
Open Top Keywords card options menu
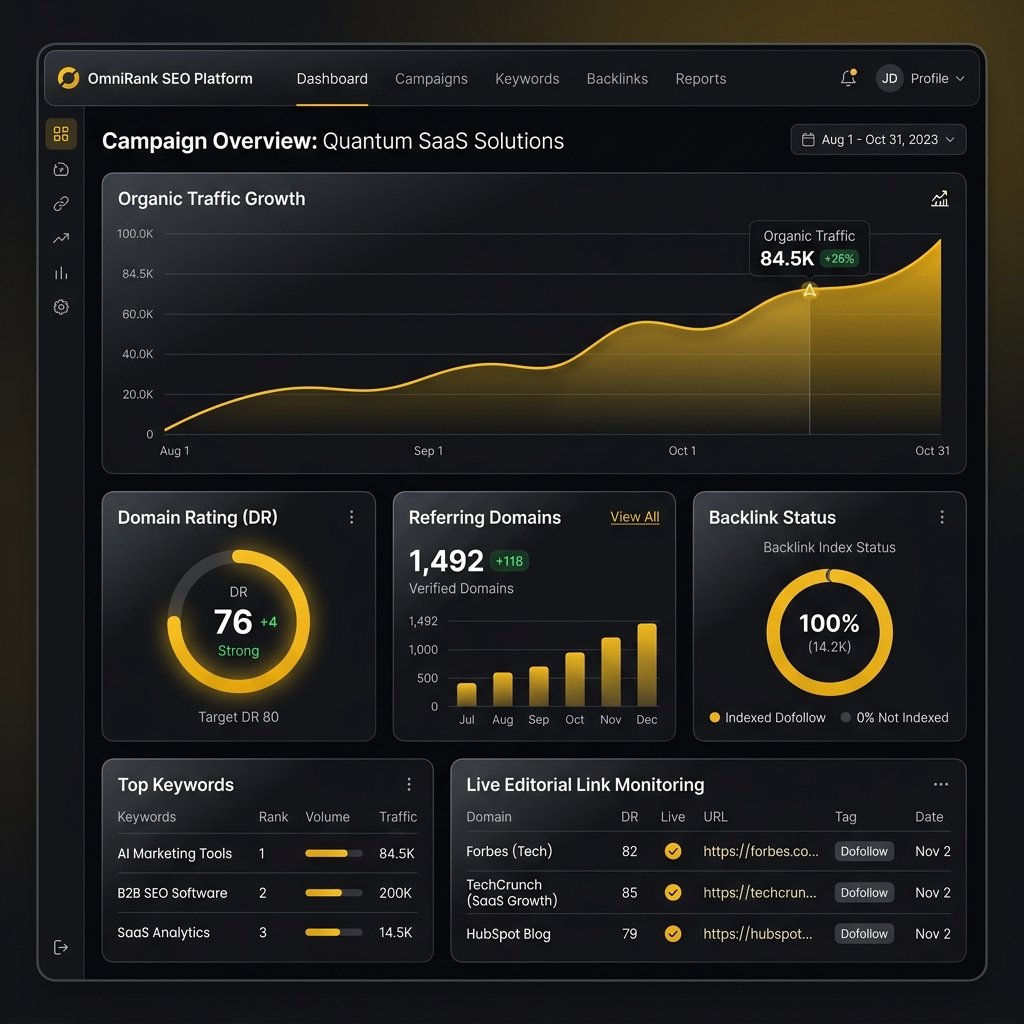409,784
